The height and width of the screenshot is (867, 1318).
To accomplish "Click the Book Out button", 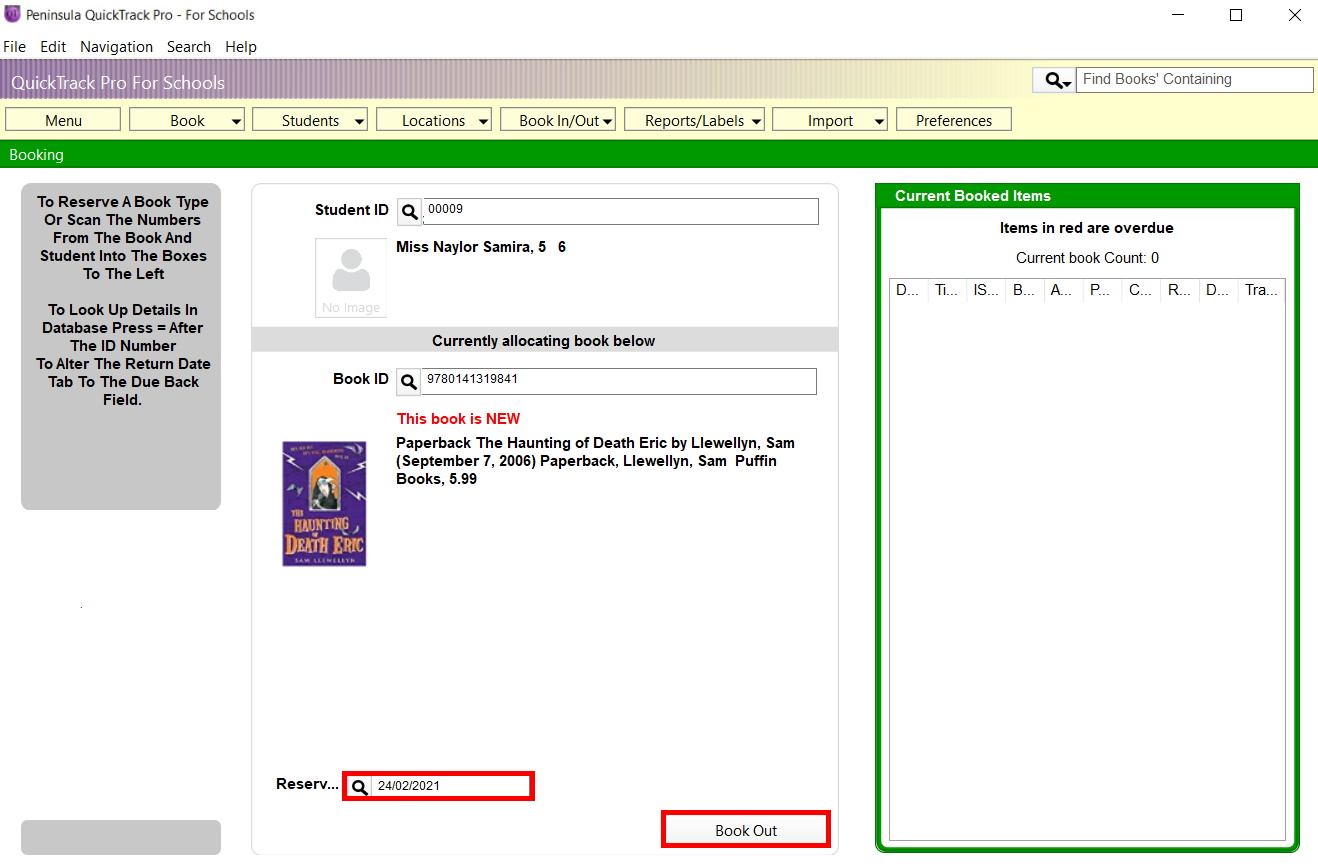I will [746, 830].
